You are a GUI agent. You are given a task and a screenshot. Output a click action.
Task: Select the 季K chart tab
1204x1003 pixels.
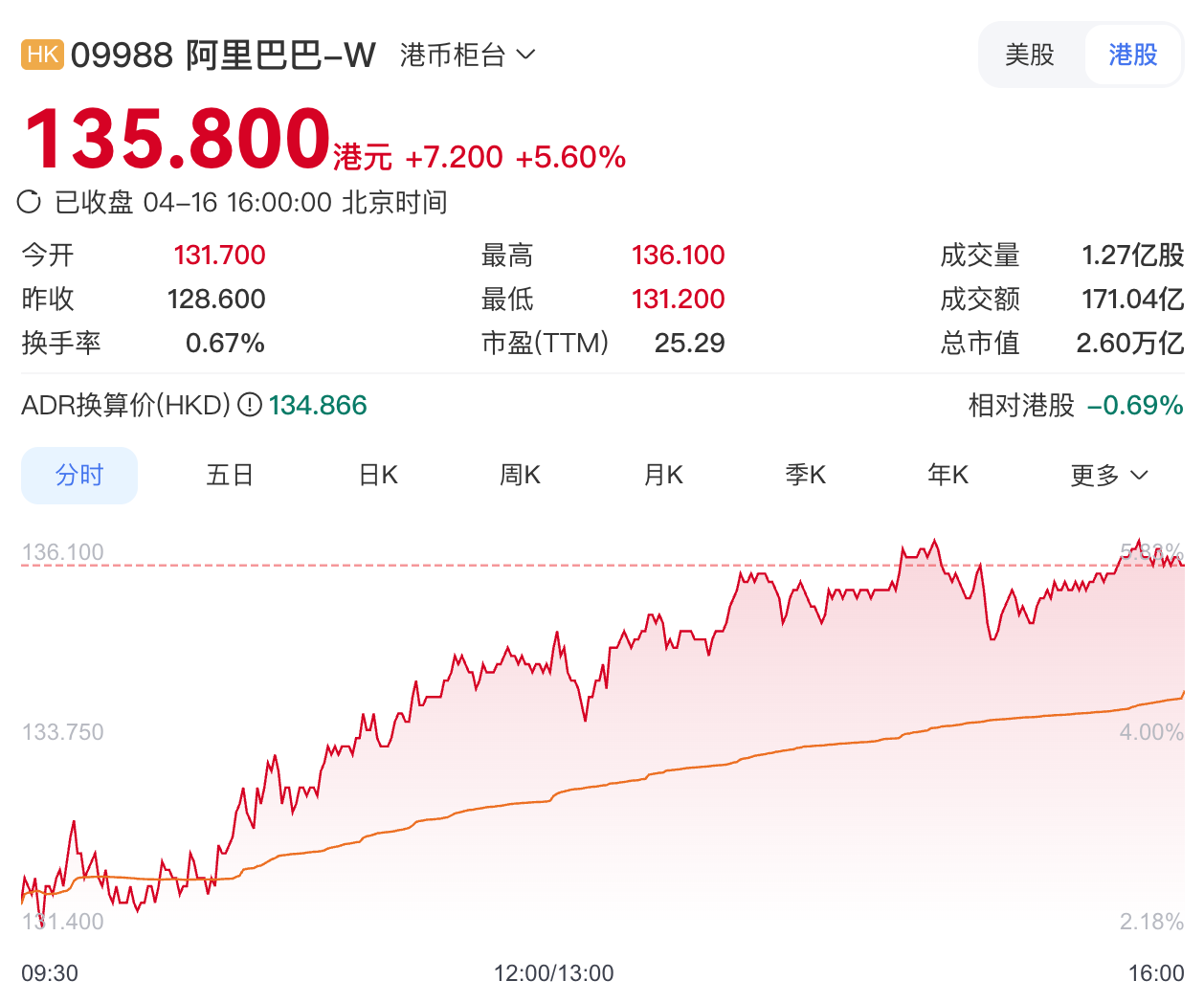806,475
